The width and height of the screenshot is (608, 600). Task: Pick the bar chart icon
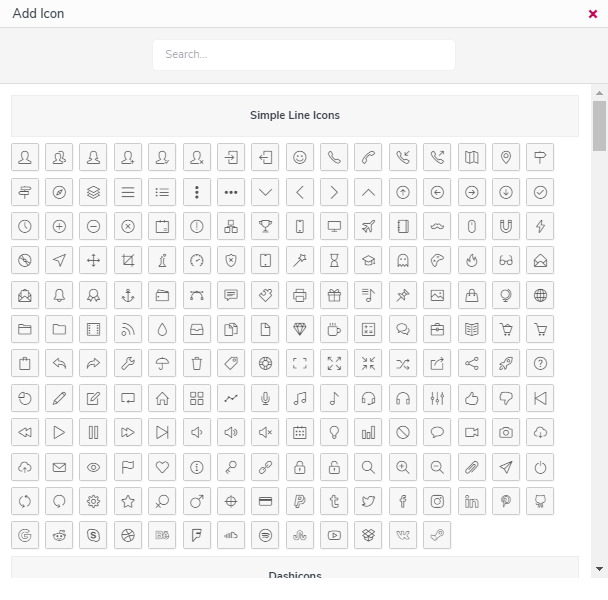[x=368, y=432]
